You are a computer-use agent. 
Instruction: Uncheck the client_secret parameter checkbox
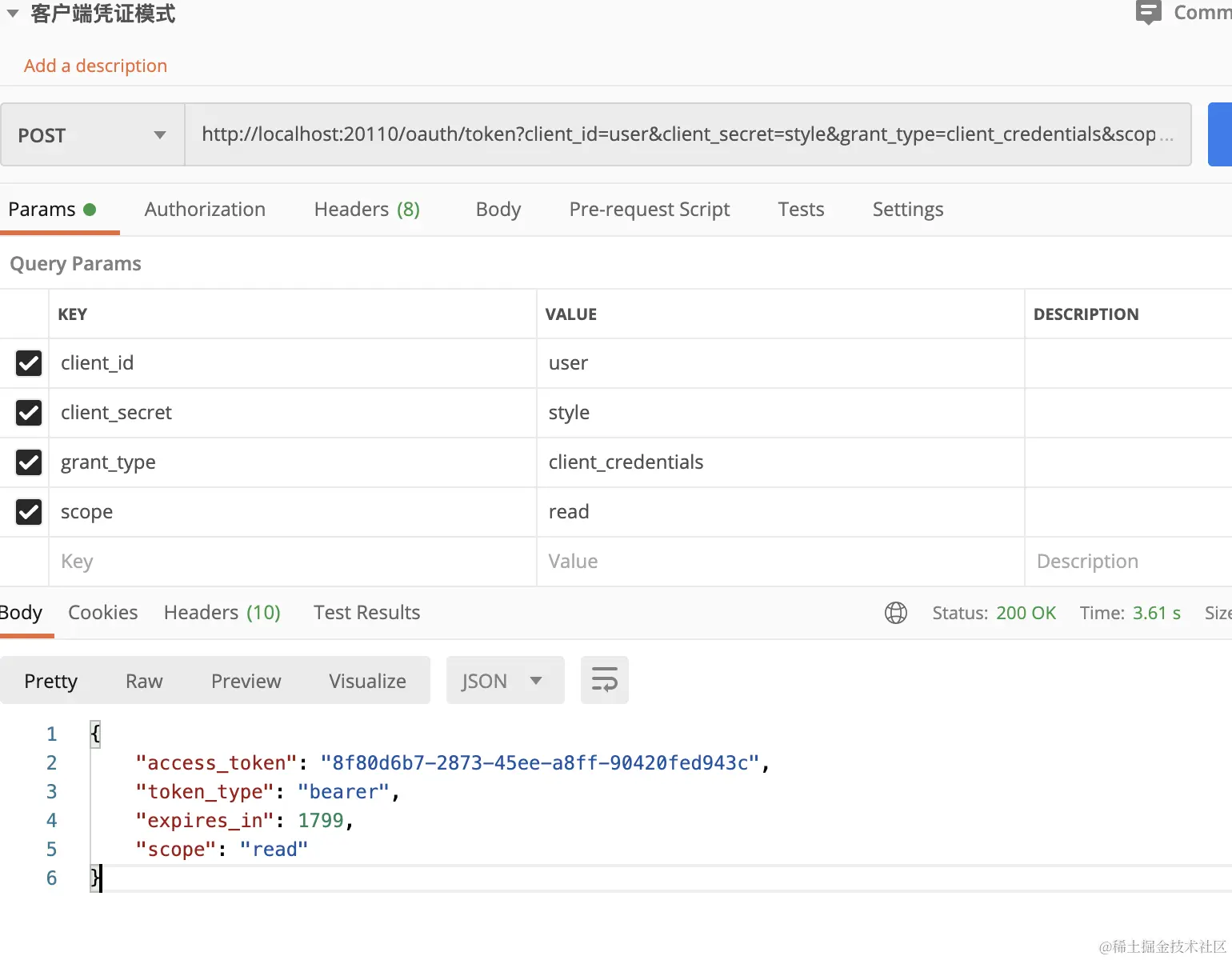[29, 413]
